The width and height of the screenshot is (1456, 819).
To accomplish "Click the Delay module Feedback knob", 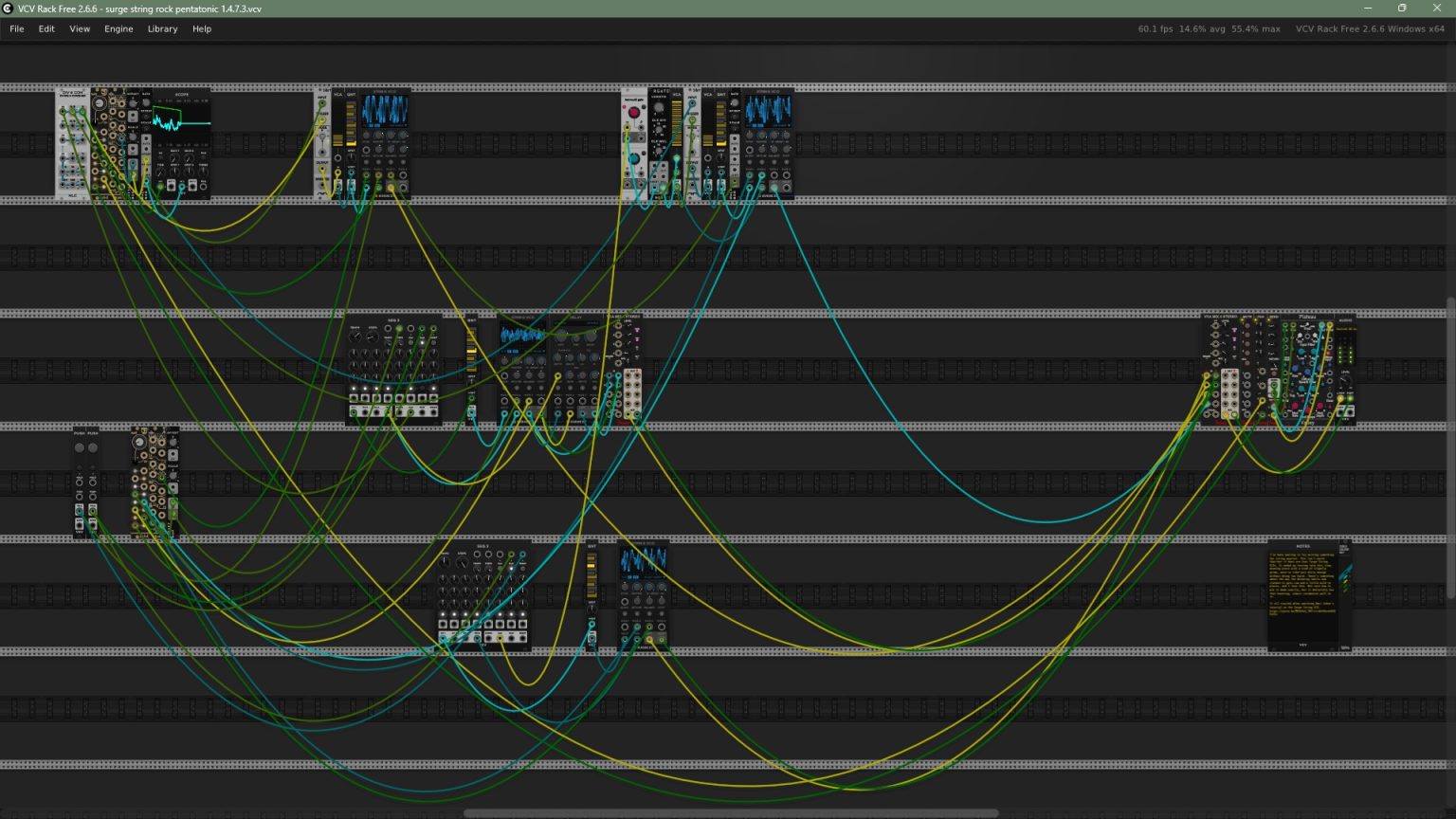I will [557, 357].
